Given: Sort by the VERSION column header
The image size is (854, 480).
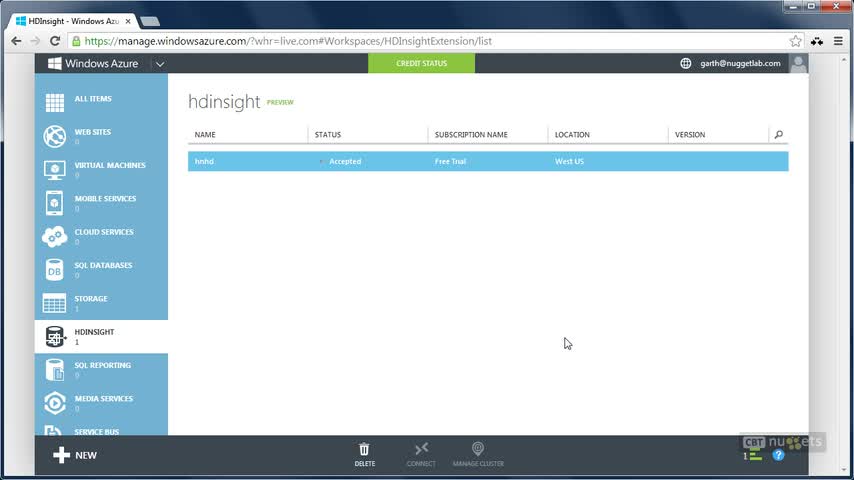Looking at the screenshot, I should click(690, 135).
